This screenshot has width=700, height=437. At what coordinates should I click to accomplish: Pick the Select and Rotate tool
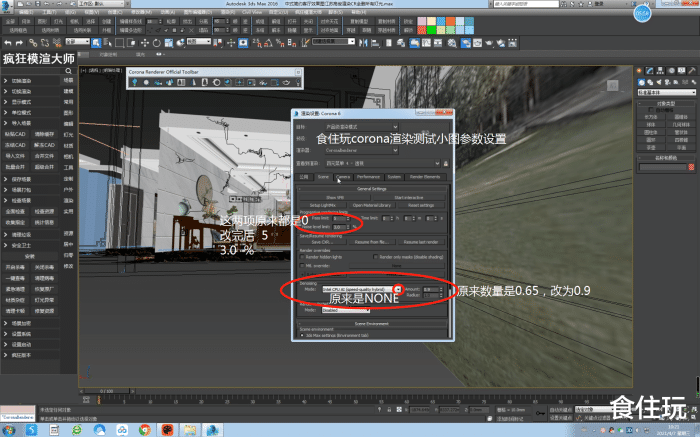(157, 43)
